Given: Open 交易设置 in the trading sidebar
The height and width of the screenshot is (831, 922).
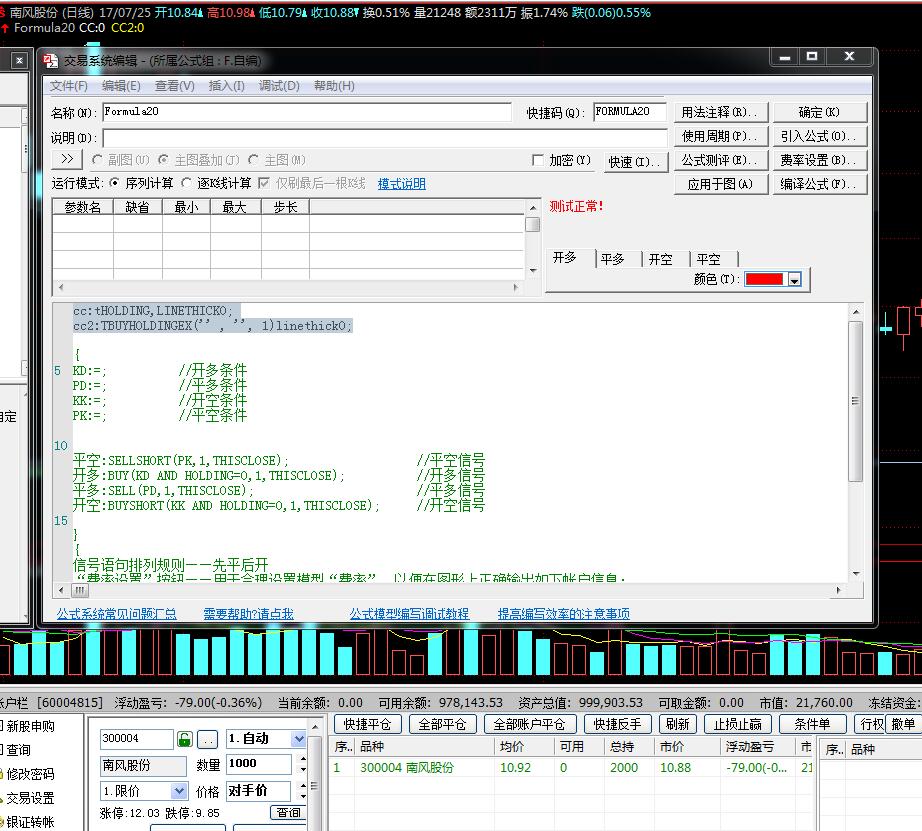Looking at the screenshot, I should pyautogui.click(x=30, y=798).
